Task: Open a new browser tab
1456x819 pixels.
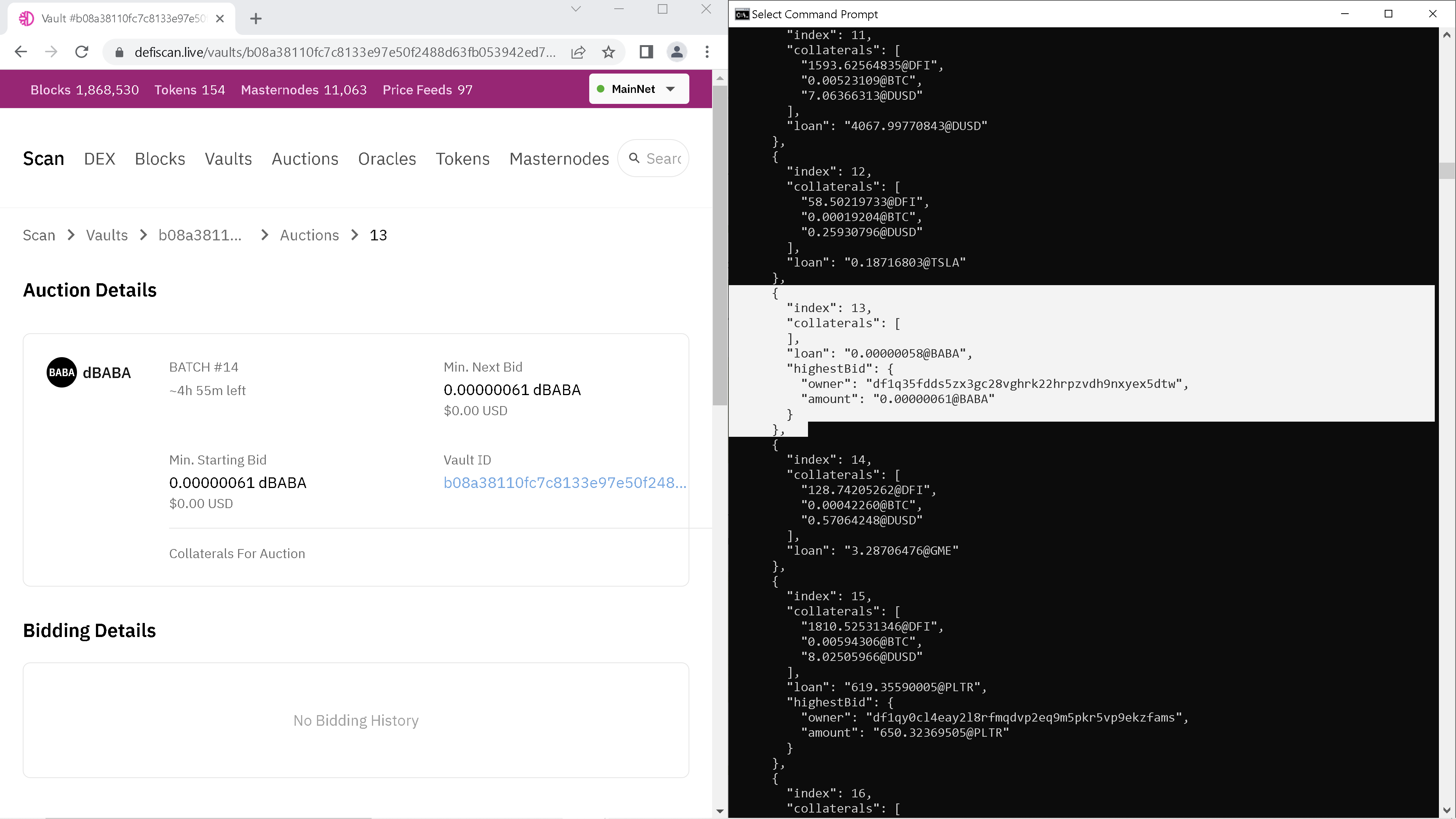Action: point(256,19)
